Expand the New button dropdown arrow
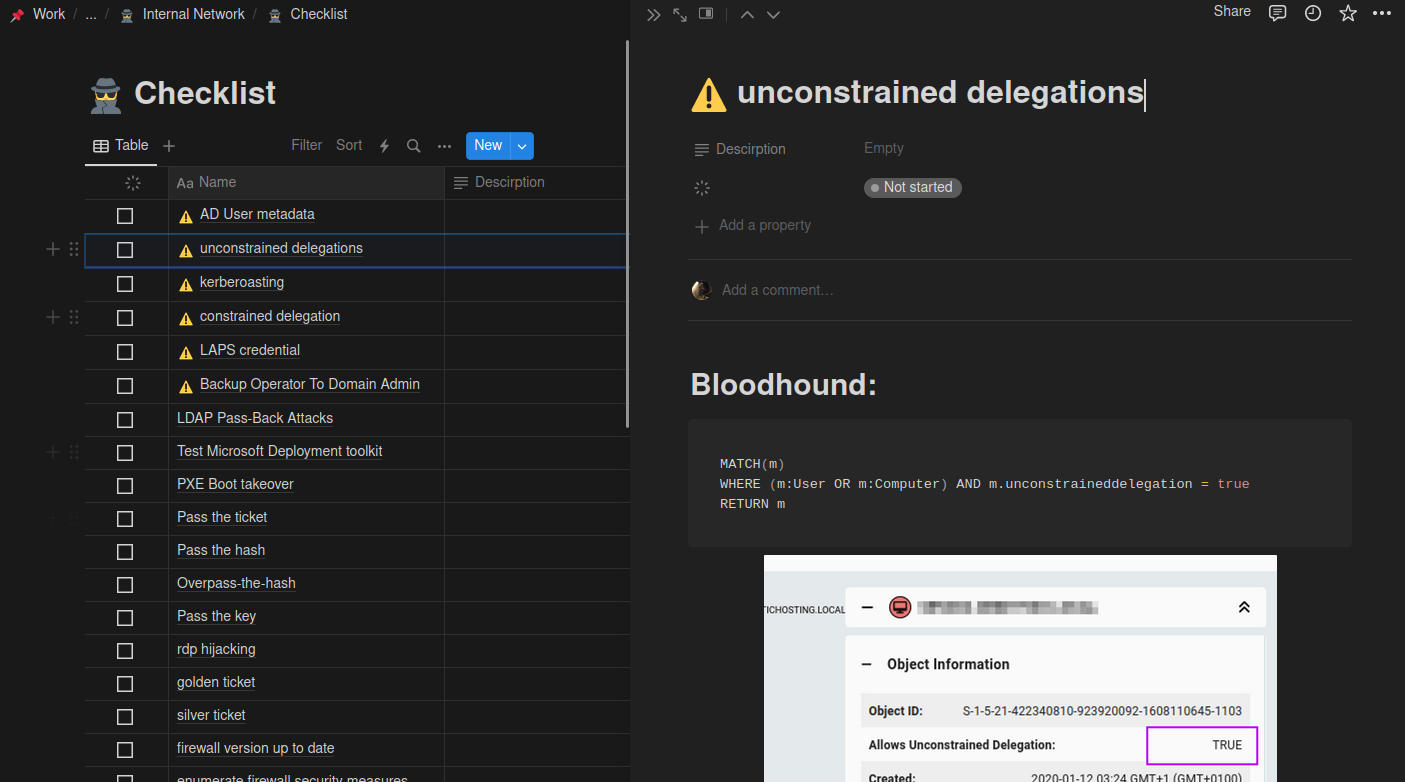Viewport: 1405px width, 782px height. tap(522, 146)
